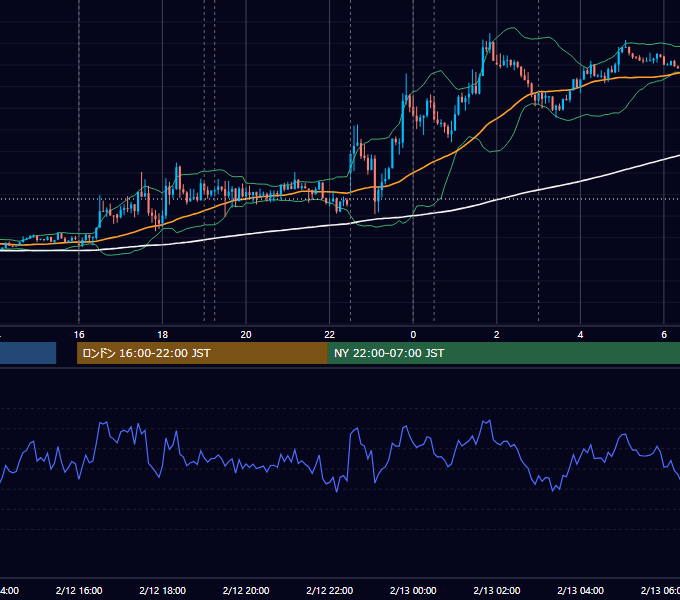Screen dimensions: 680x600
Task: Click the hour label 6 on time axis
Action: coord(664,335)
